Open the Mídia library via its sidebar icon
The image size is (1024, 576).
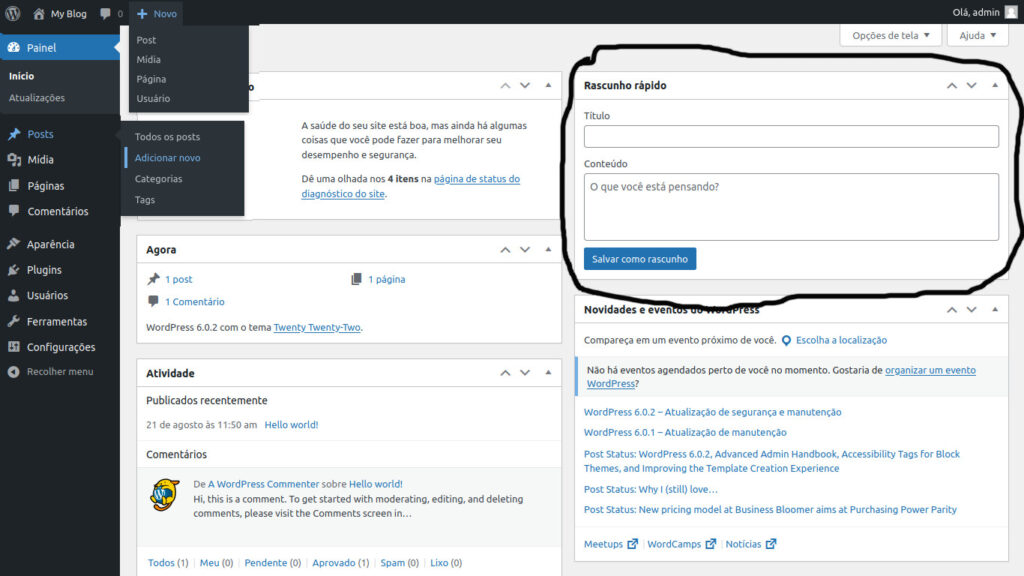(16, 158)
